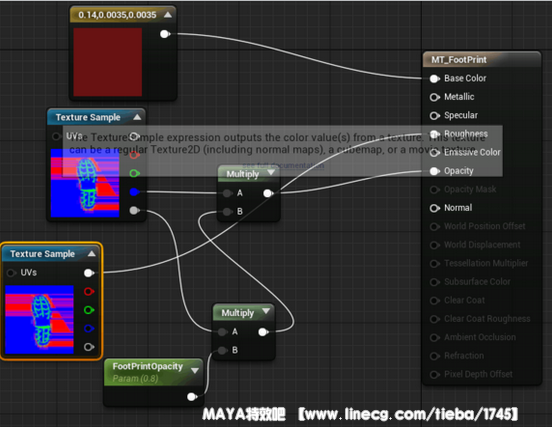Click the disabled Opacity Mask pin
Viewport: 552px width, 431px height.
(434, 189)
